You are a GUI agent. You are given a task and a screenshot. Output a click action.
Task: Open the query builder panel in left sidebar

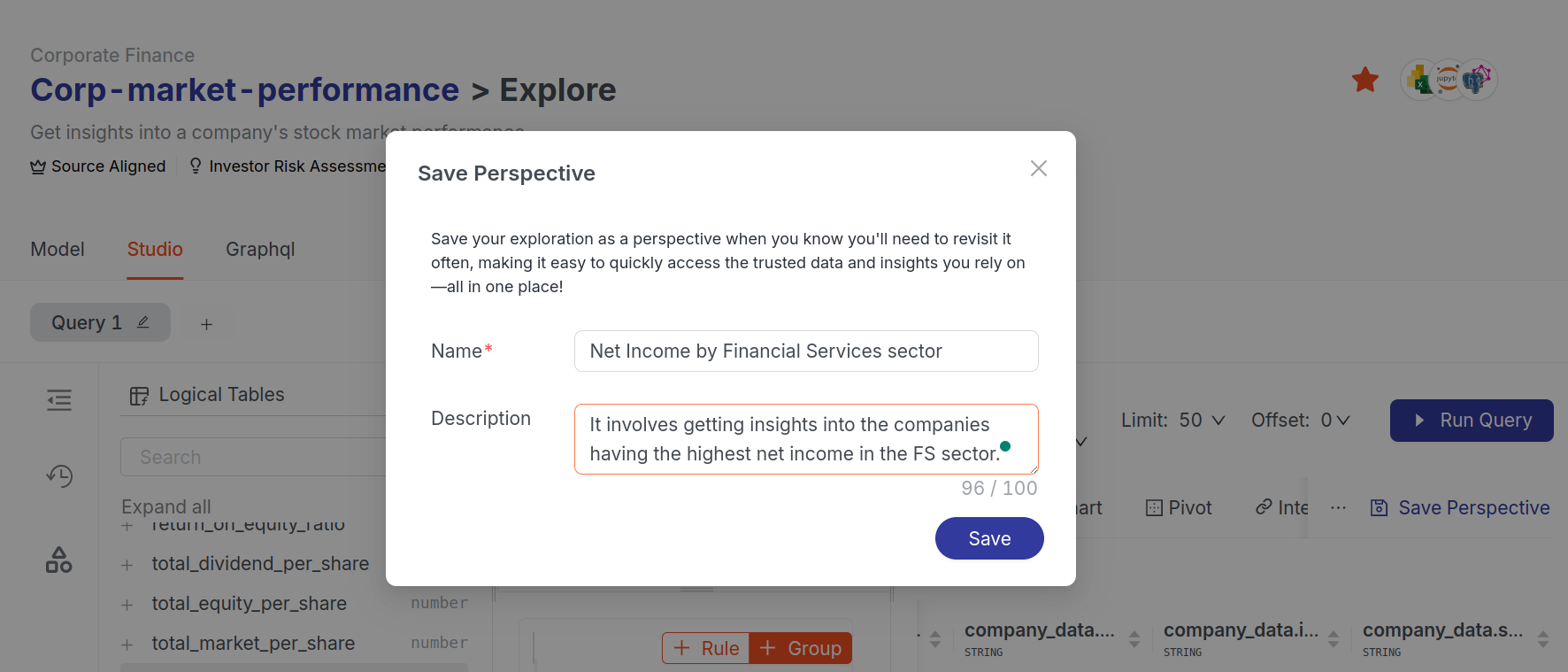pos(58,400)
